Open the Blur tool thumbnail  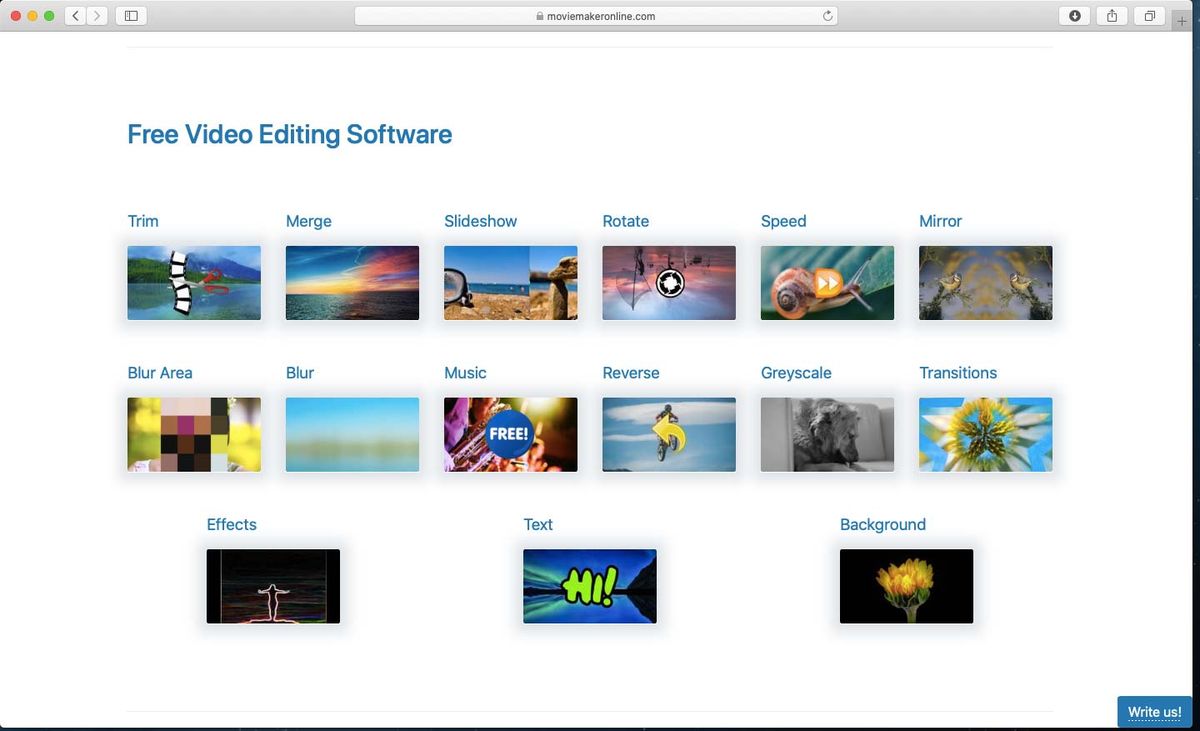point(352,434)
